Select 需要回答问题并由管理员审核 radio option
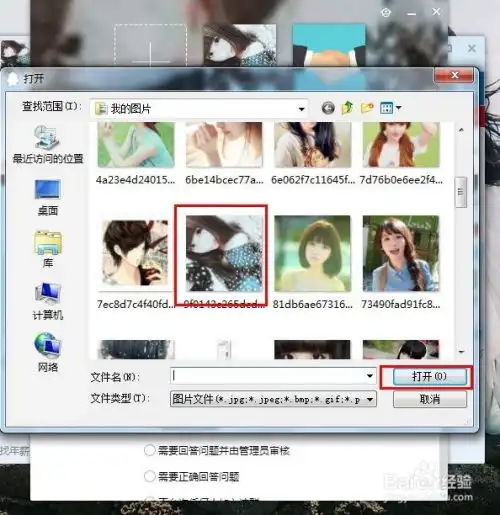Image resolution: width=500 pixels, height=515 pixels. [x=150, y=450]
